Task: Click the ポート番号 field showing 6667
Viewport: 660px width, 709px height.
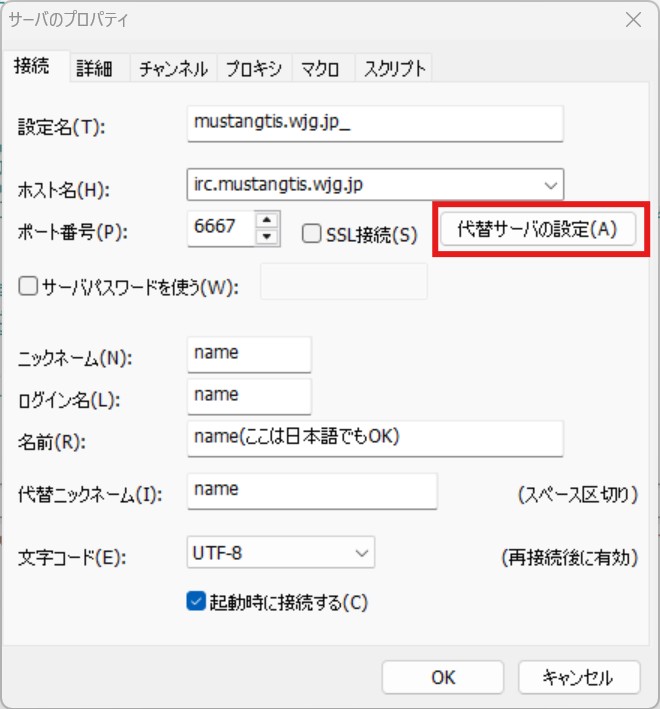Action: (221, 228)
